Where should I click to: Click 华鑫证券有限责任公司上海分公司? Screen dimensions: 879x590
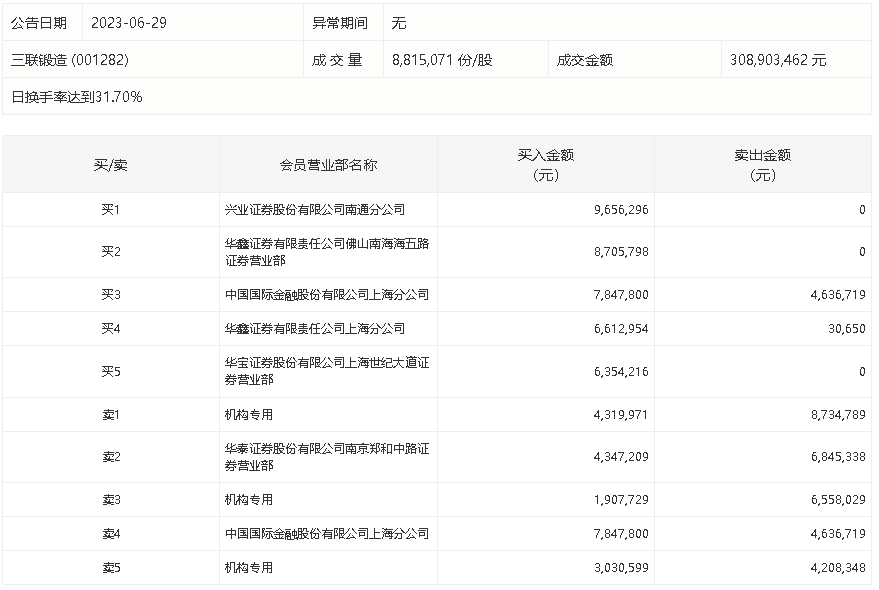coord(314,329)
